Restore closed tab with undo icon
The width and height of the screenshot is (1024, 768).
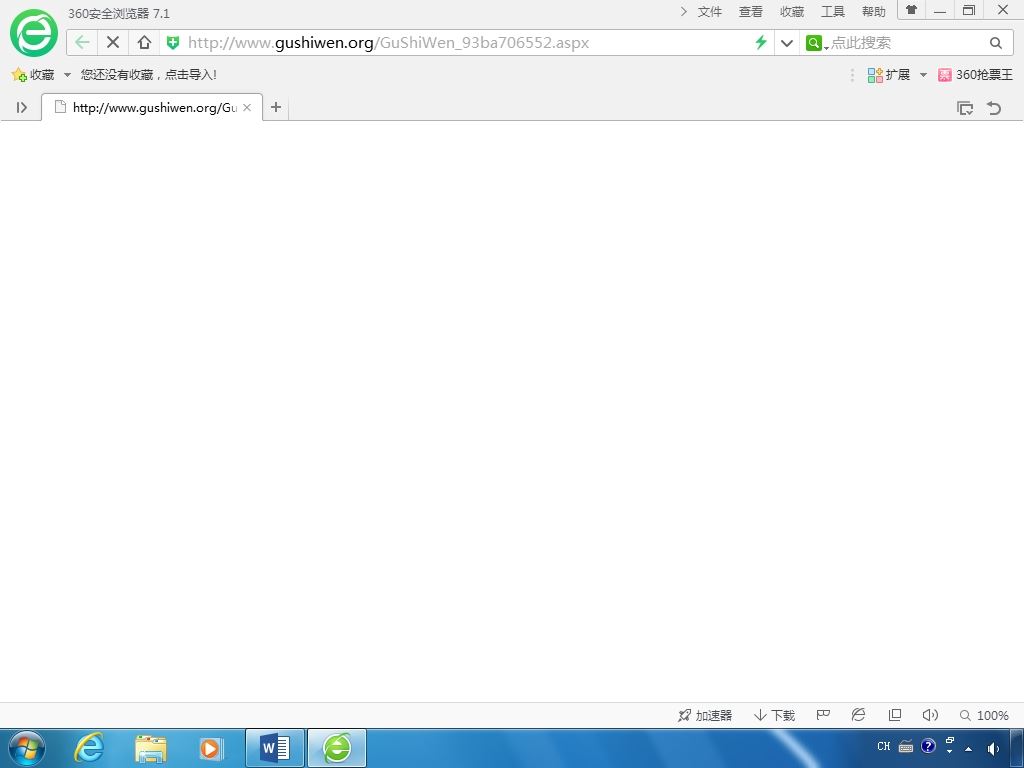pyautogui.click(x=994, y=108)
